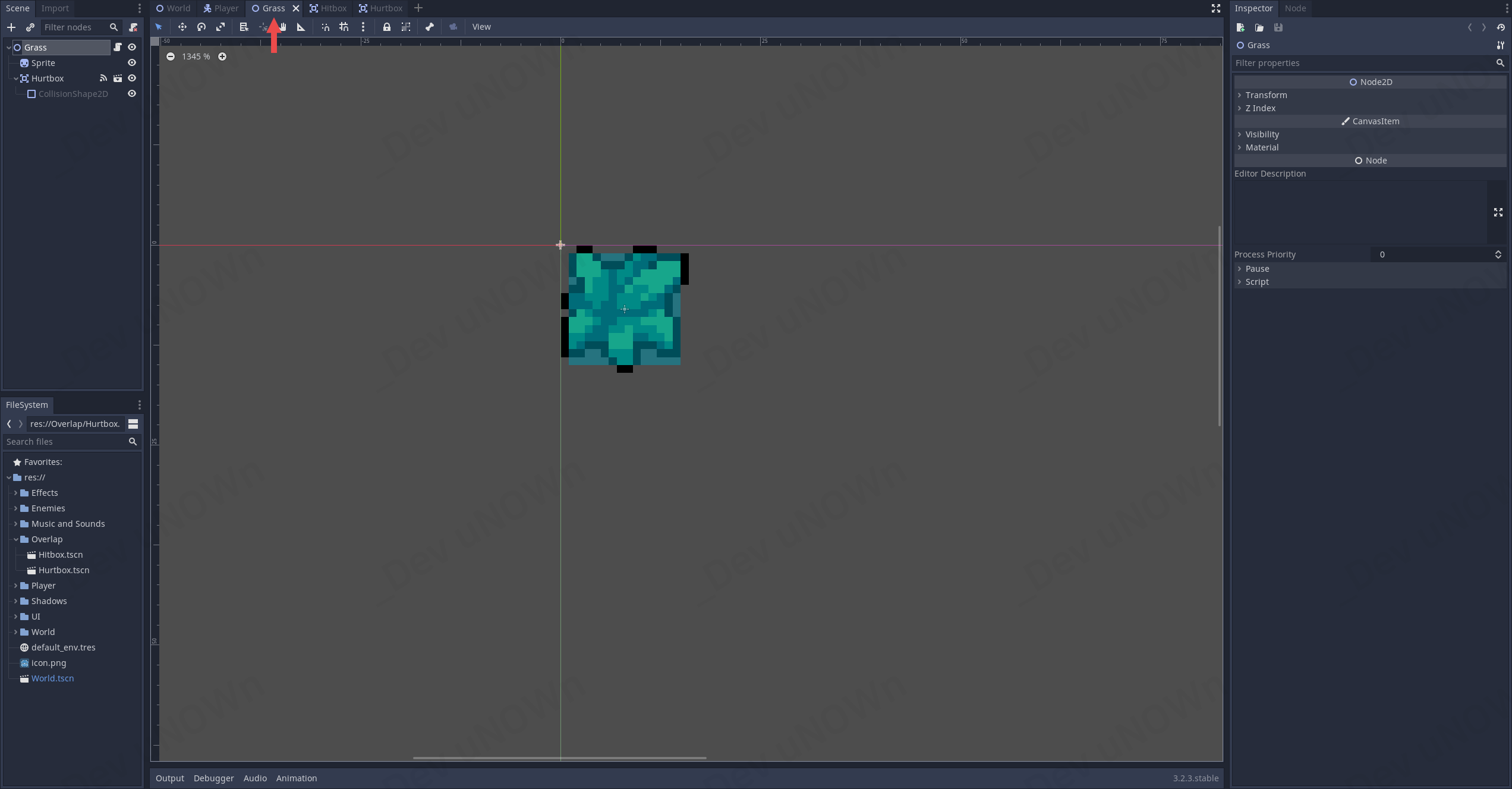Viewport: 1512px width, 789px height.
Task: Open the Debugger bottom panel
Action: 213,778
